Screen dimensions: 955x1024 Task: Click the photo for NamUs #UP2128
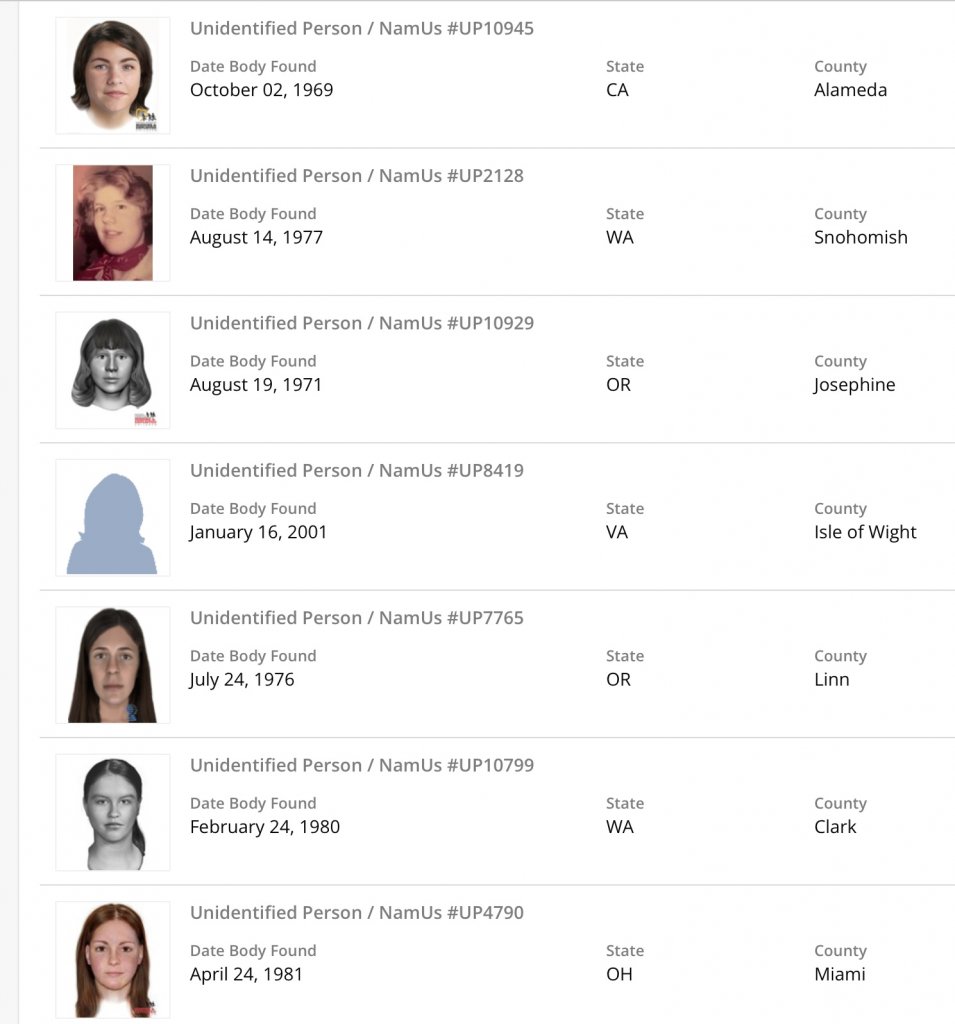click(x=112, y=222)
